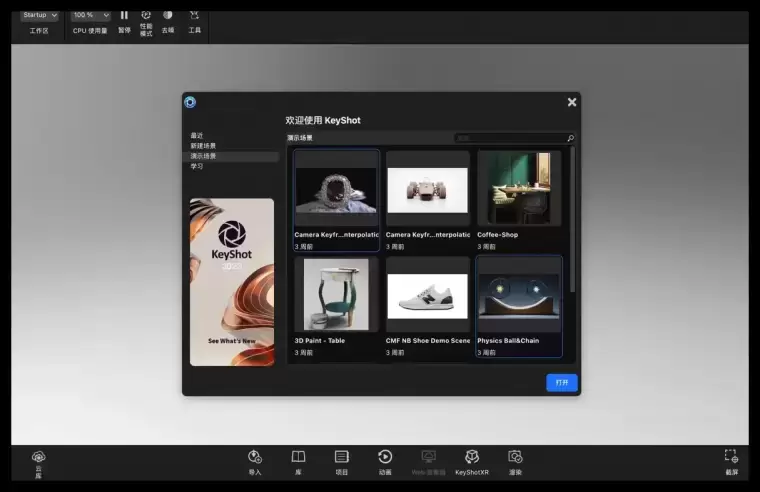This screenshot has height=492, width=760.
Task: Select the astronaut helmet Camera Keyframe thumbnail
Action: pyautogui.click(x=336, y=190)
